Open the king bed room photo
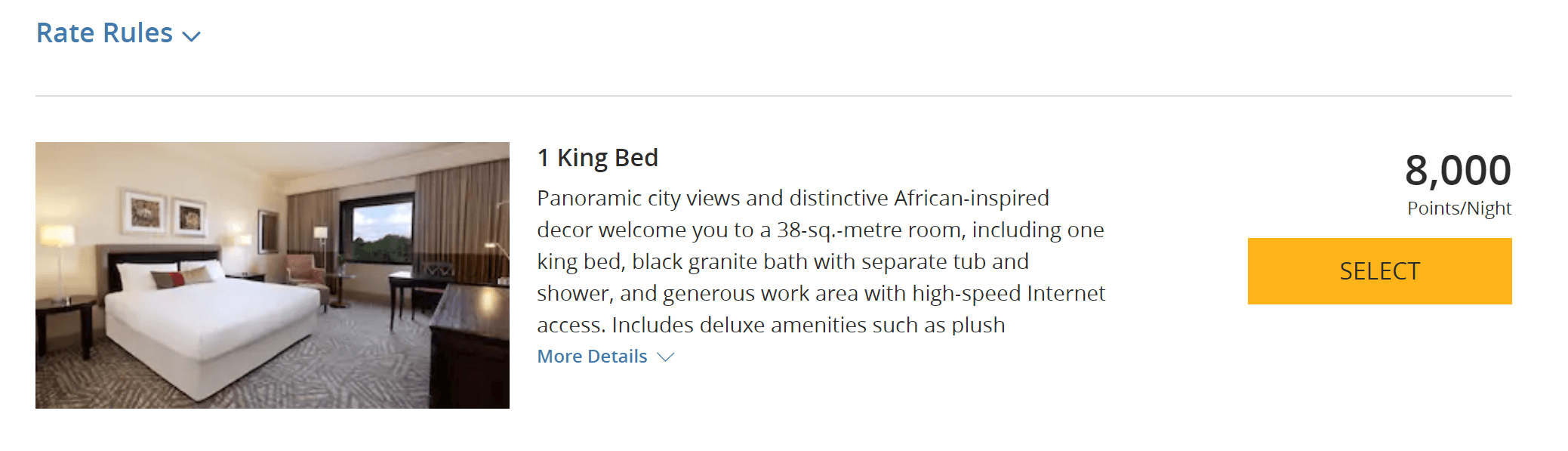Viewport: 1568px width, 451px height. (x=273, y=275)
